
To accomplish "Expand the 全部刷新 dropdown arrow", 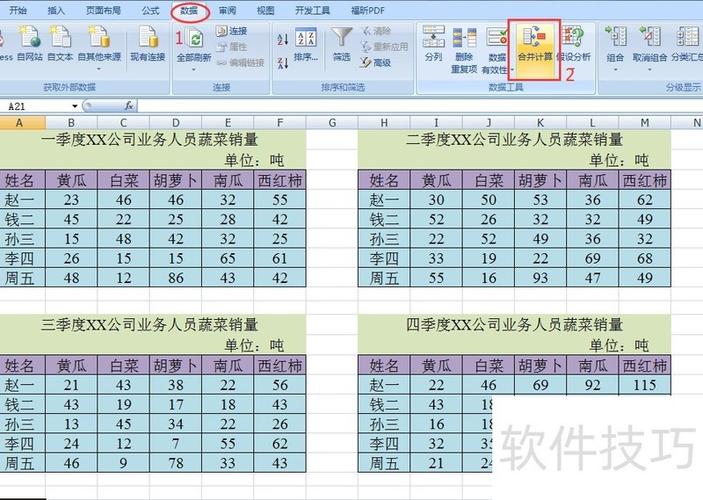I will click(x=194, y=70).
